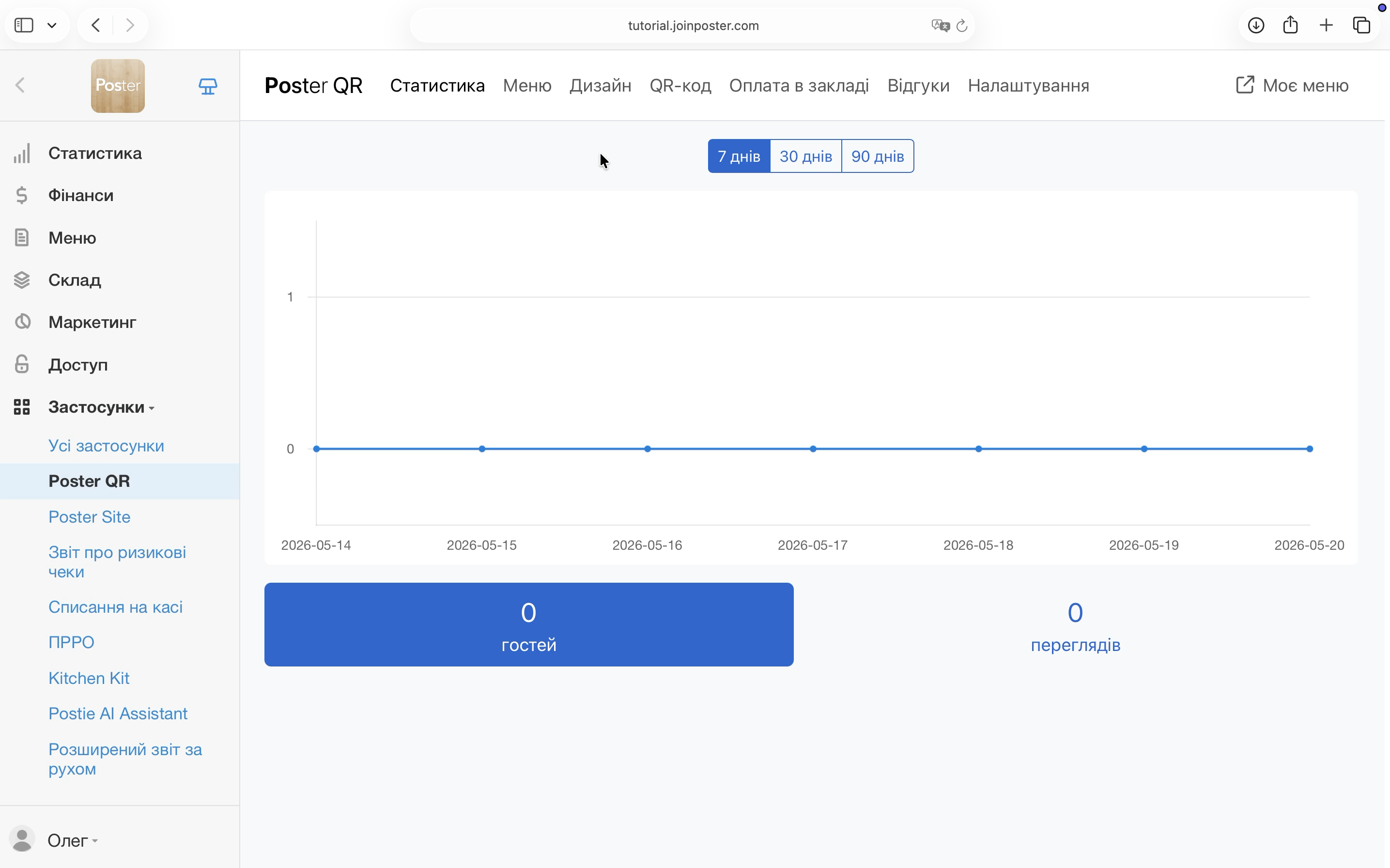
Task: Reload the page with the refresh icon
Action: coord(962,25)
